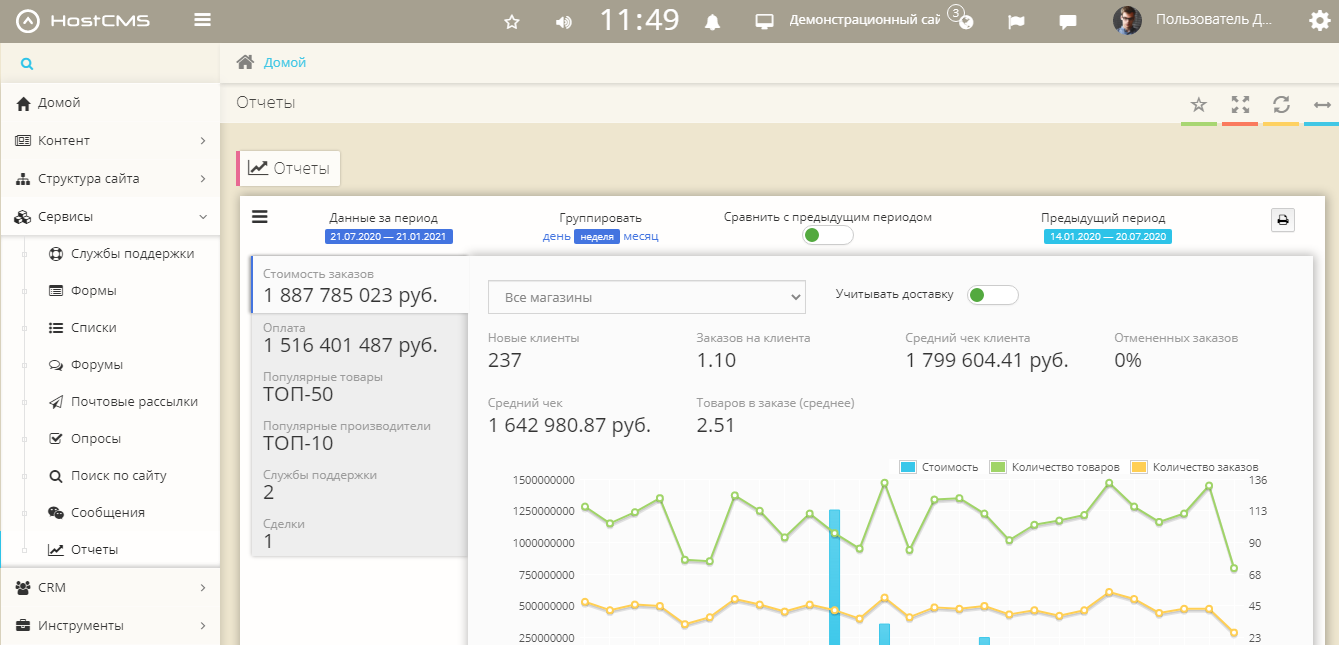Image resolution: width=1339 pixels, height=645 pixels.
Task: Open the events icon with badge 3
Action: (x=963, y=19)
